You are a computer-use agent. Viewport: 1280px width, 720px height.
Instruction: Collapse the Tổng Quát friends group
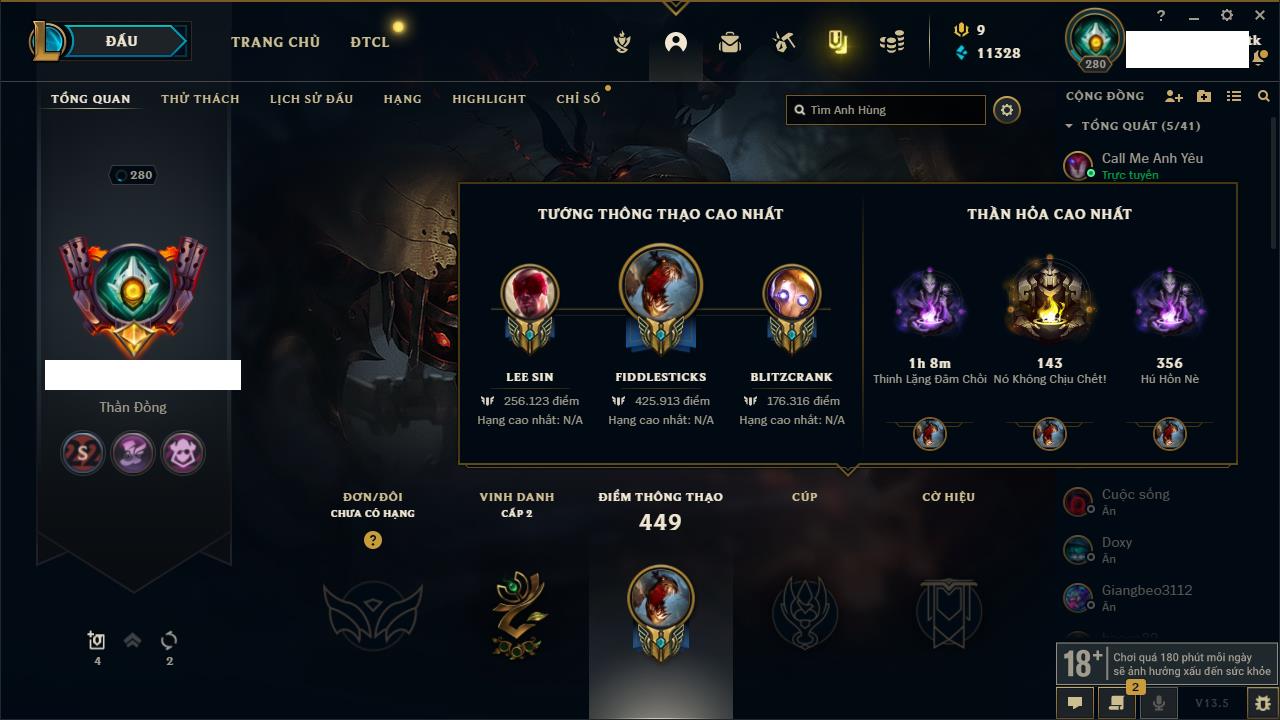[1069, 126]
